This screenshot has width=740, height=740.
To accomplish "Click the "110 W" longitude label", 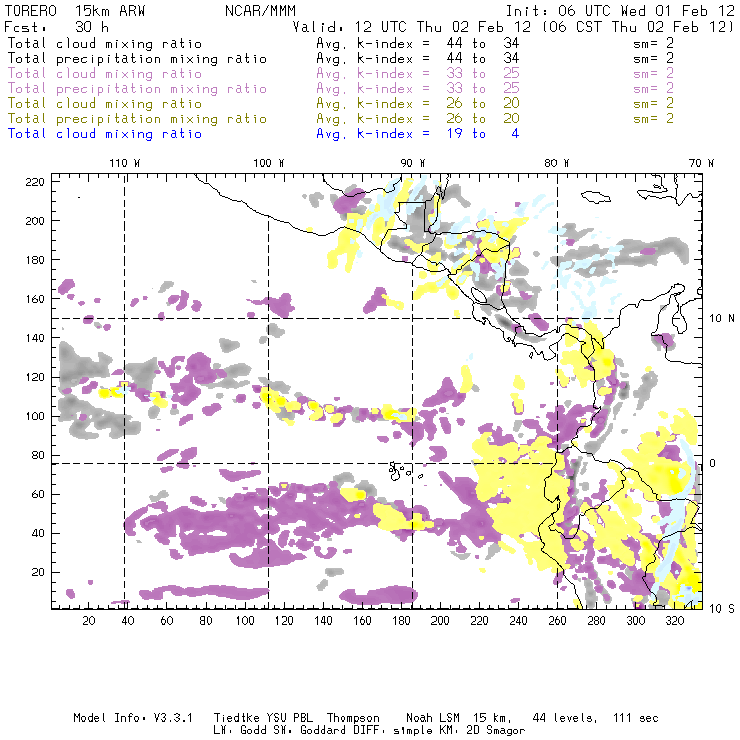I will [x=125, y=163].
